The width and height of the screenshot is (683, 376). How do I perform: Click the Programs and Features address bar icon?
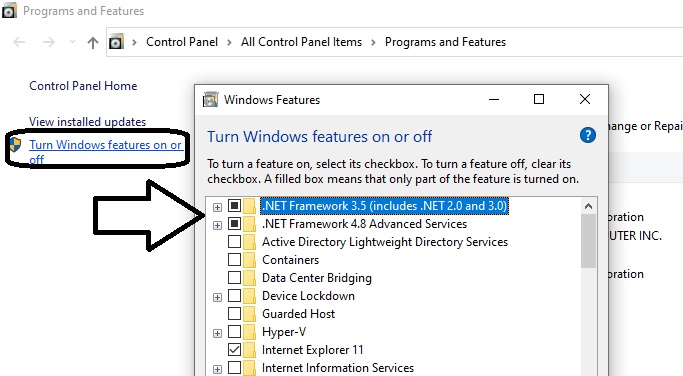click(x=116, y=42)
